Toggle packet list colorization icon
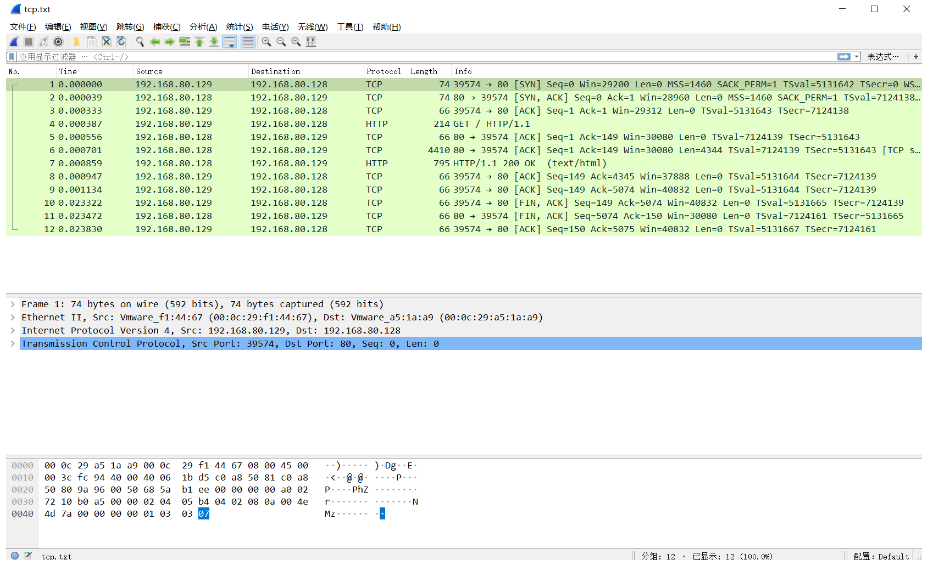Viewport: 934px width, 573px height. (x=248, y=42)
